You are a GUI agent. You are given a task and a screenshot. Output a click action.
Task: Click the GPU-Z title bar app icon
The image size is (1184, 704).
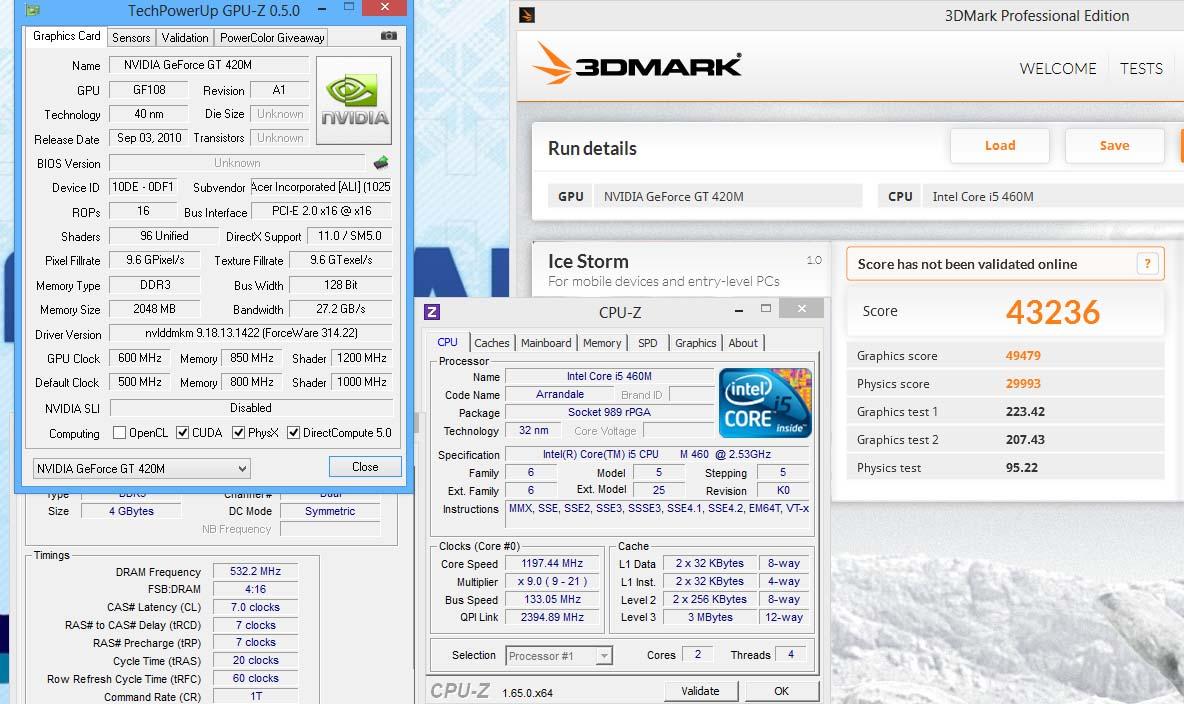pos(32,10)
